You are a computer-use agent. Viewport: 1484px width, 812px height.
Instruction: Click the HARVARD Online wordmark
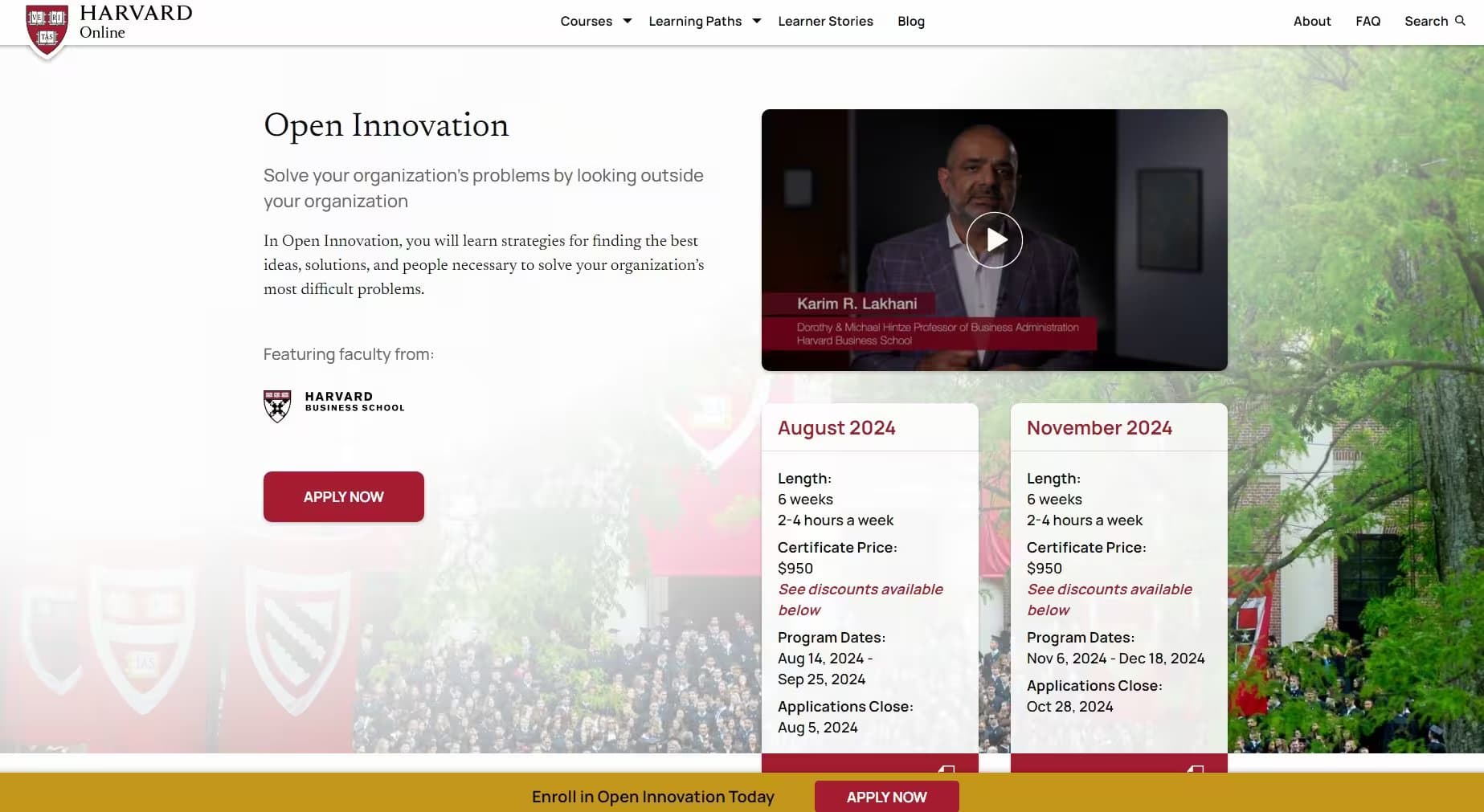[136, 22]
